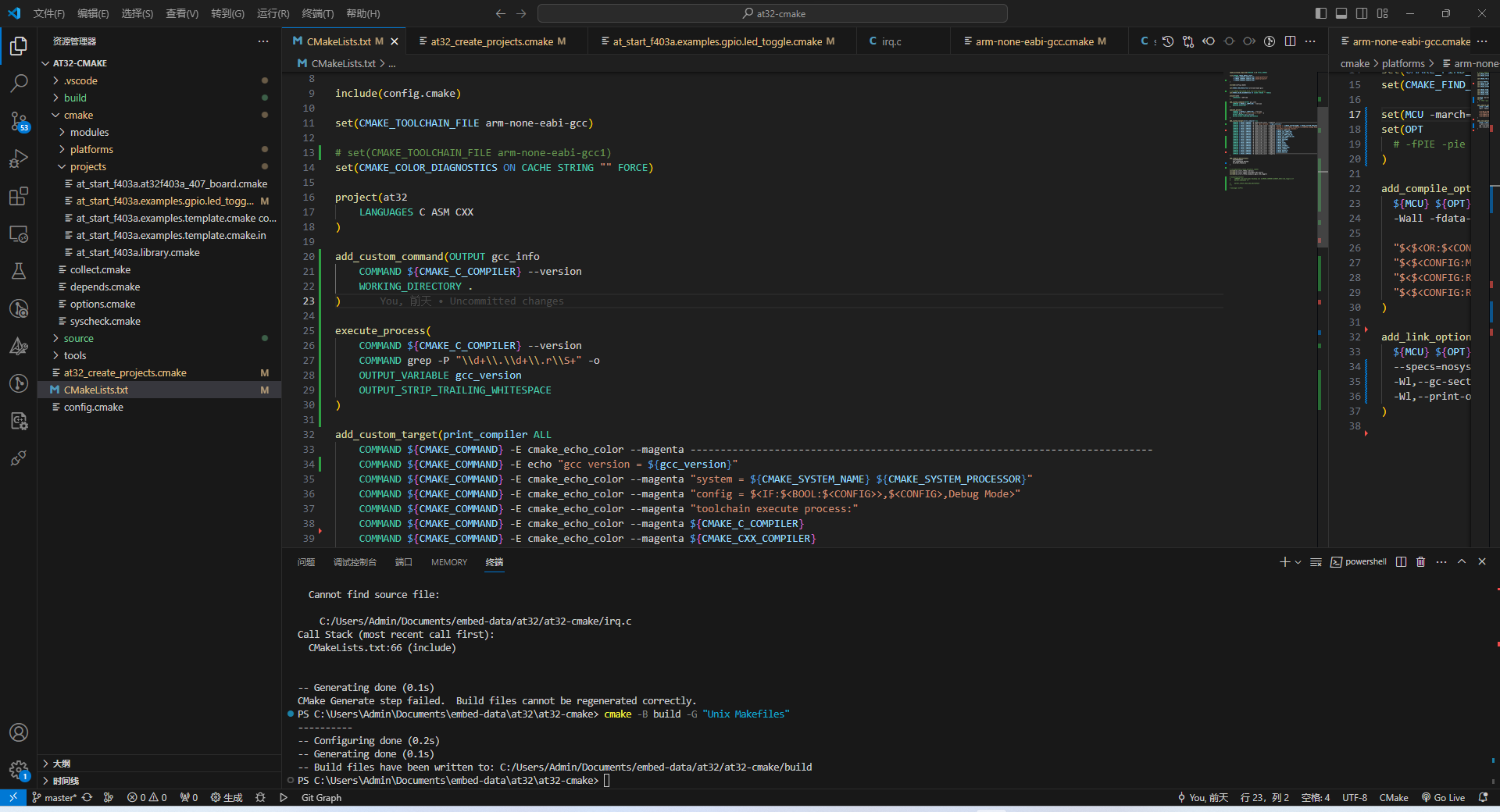Viewport: 1500px width, 812px height.
Task: Open the 终端(T) menu
Action: tap(318, 13)
